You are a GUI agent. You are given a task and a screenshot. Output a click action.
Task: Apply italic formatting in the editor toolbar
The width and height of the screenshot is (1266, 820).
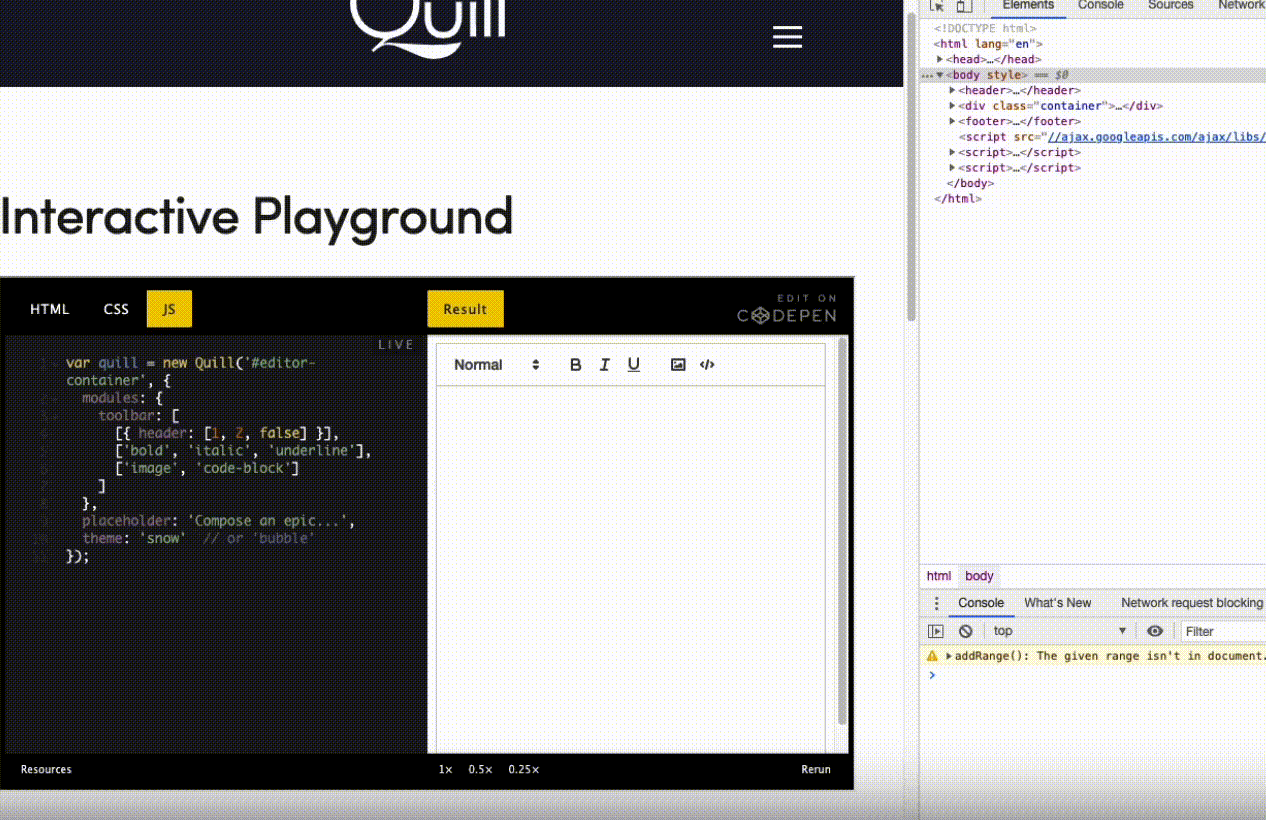tap(604, 365)
